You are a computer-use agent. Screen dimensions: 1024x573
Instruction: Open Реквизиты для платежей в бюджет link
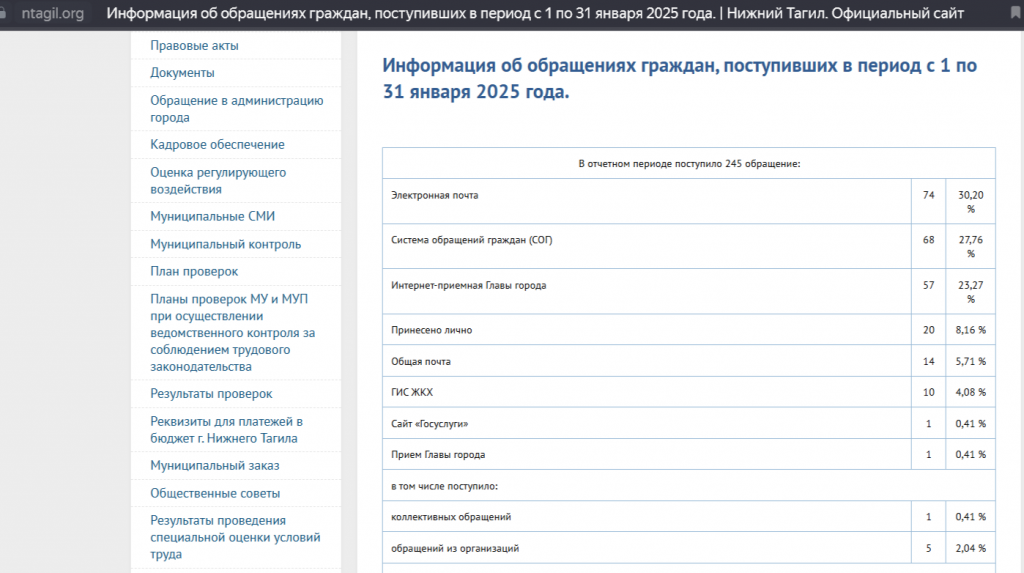(x=226, y=430)
